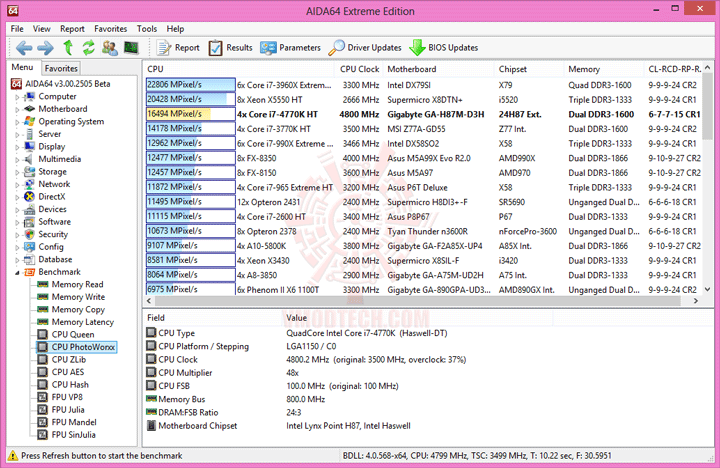
Task: Switch to the Favorites tab
Action: coord(61,68)
